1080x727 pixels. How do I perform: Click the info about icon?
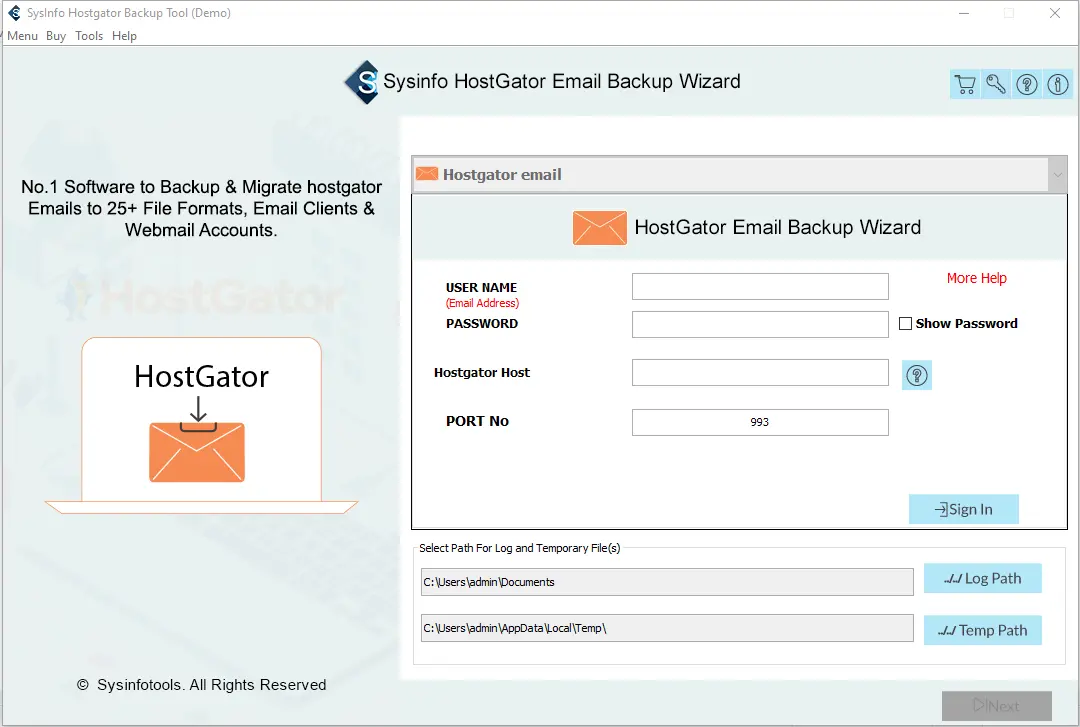click(x=1058, y=84)
